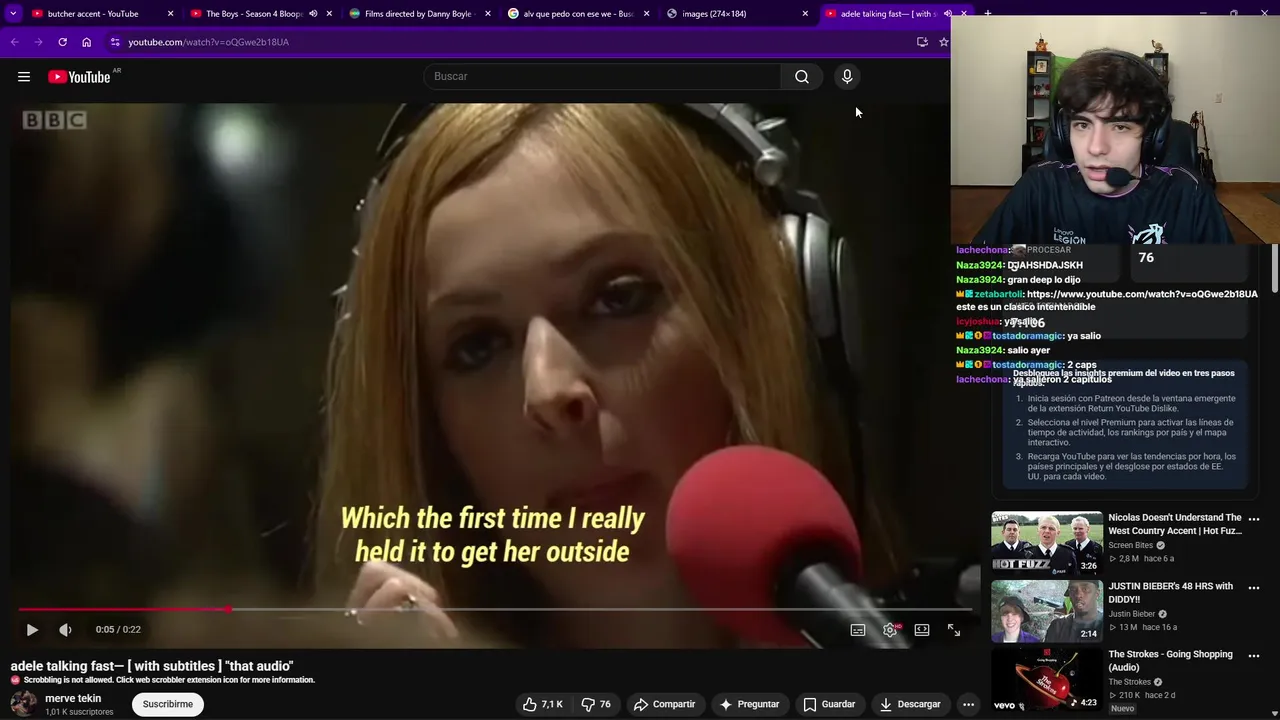The image size is (1280, 720).
Task: Subscribe using the Suscribirme button
Action: 168,704
